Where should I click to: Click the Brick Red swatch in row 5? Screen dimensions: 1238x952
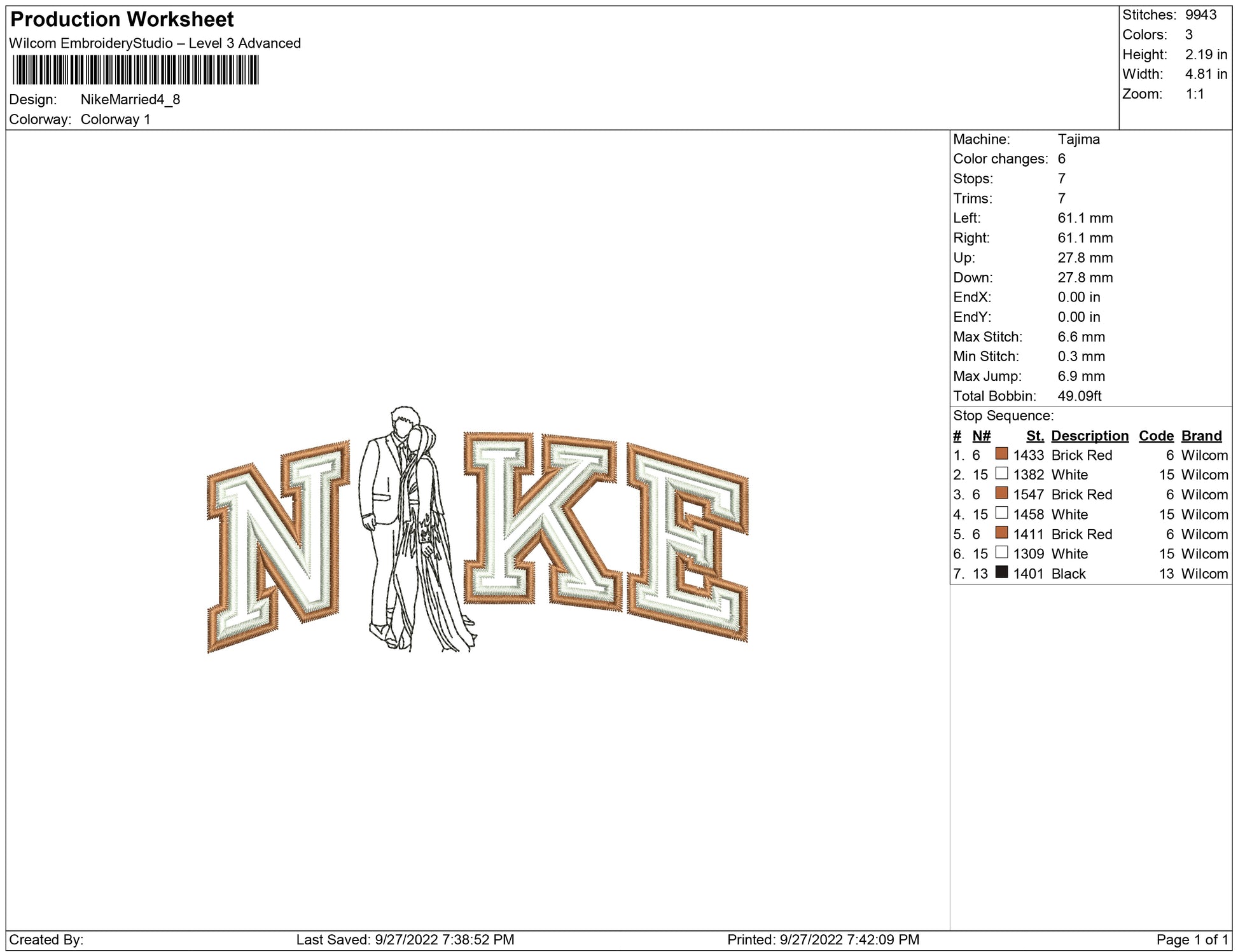point(1001,533)
